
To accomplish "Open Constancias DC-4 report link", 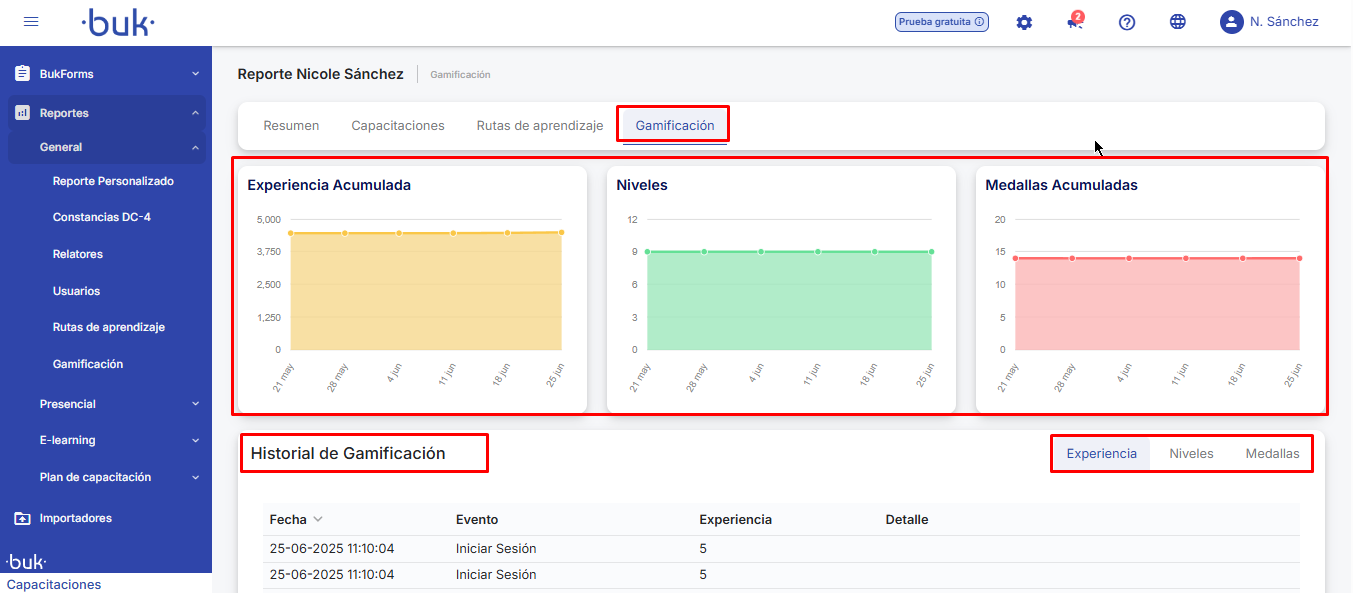I will [x=101, y=217].
